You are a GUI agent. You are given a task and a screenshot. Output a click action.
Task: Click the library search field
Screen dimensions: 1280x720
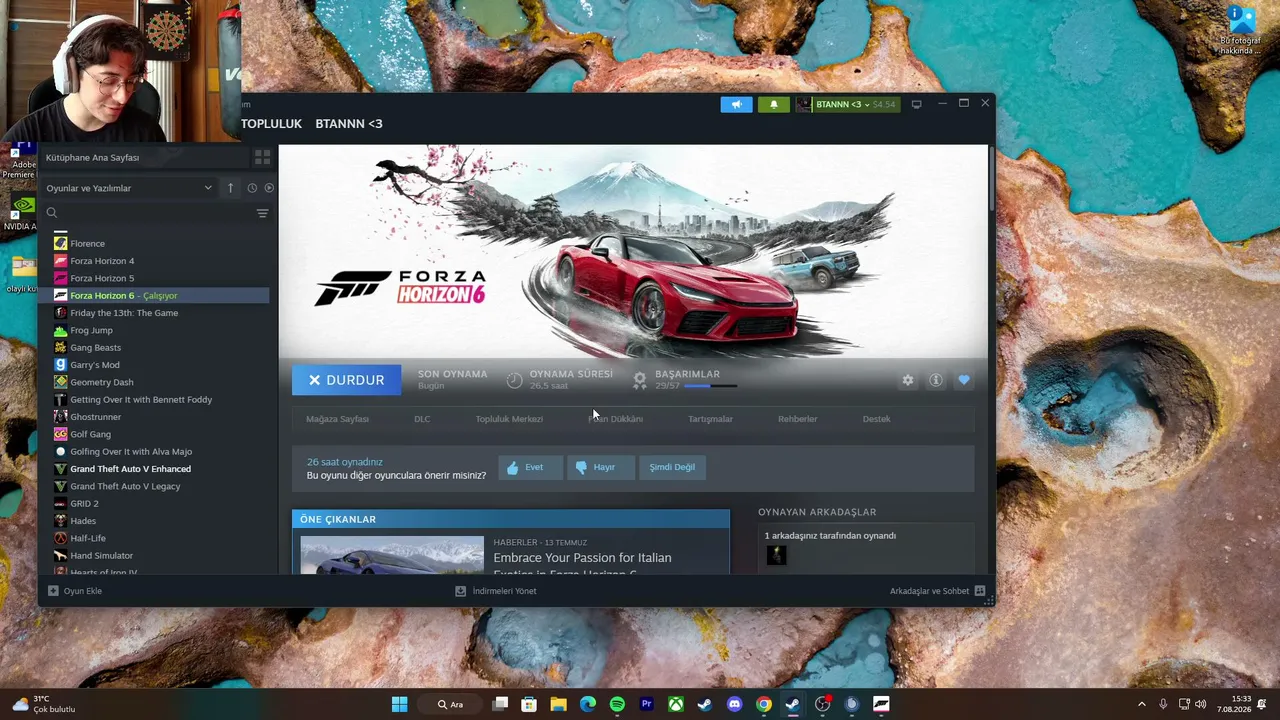coord(150,213)
